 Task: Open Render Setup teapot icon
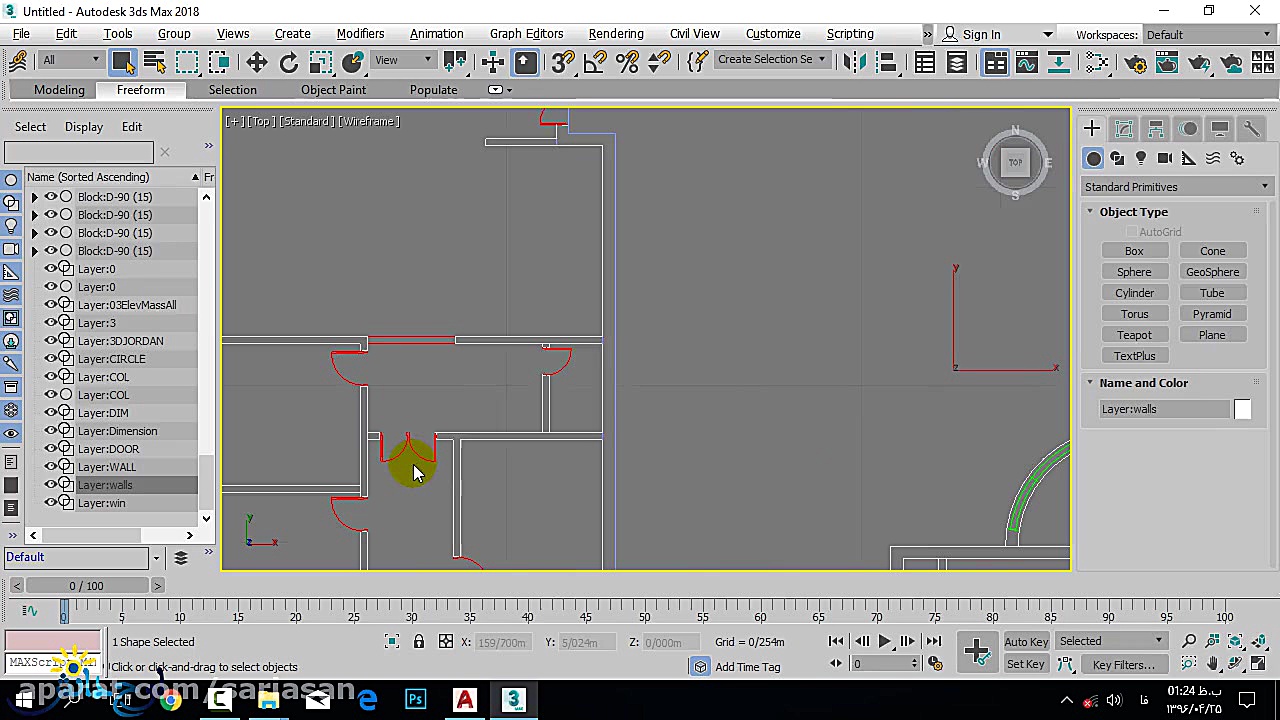click(1135, 63)
